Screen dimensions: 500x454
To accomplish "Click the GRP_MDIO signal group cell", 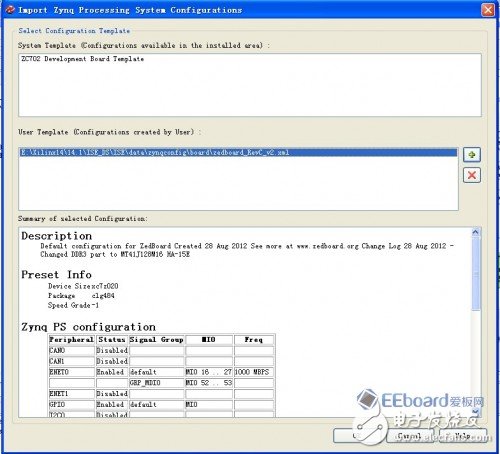I will [157, 383].
